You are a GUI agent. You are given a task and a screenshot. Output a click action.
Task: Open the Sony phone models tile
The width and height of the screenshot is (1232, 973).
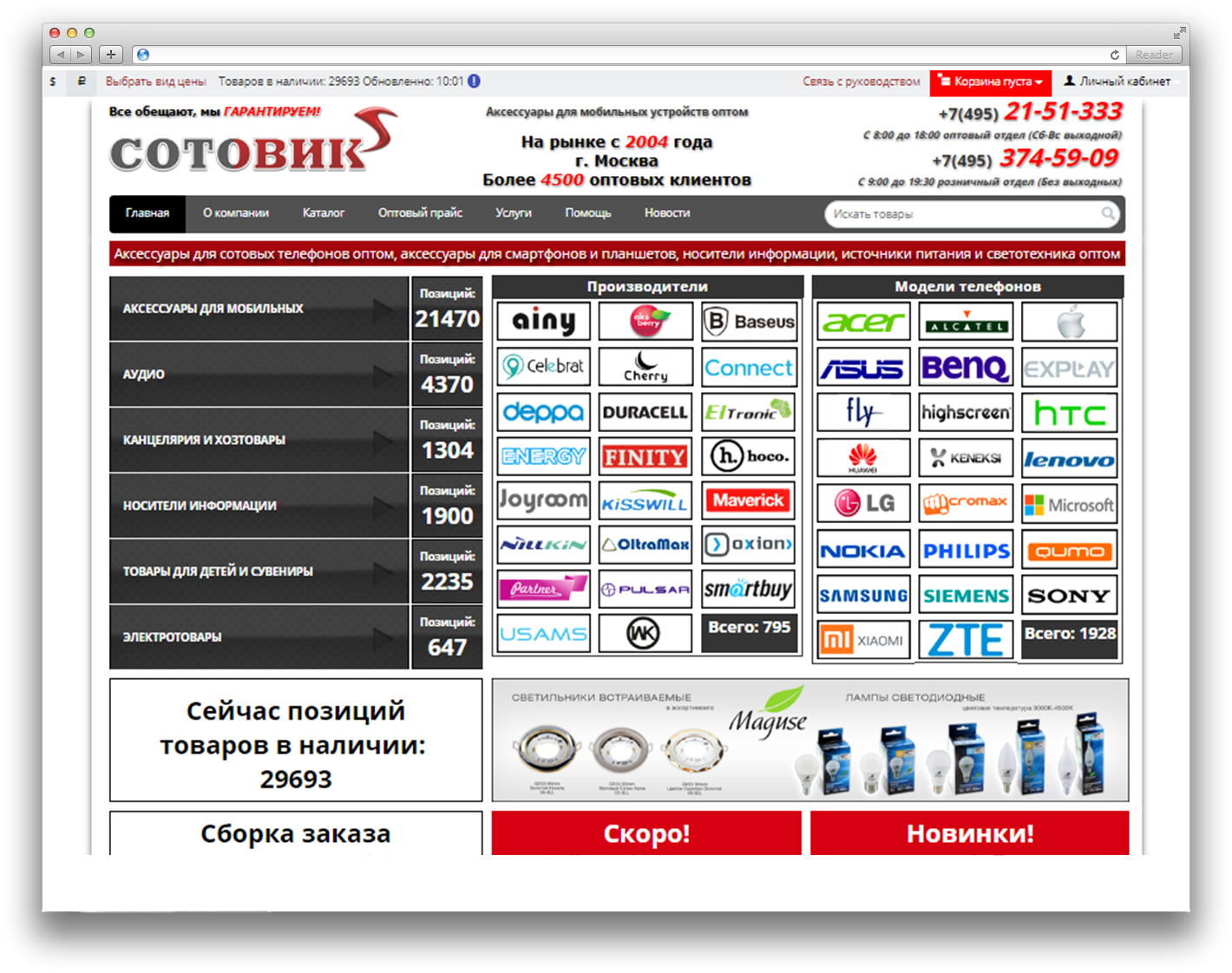coord(1070,595)
